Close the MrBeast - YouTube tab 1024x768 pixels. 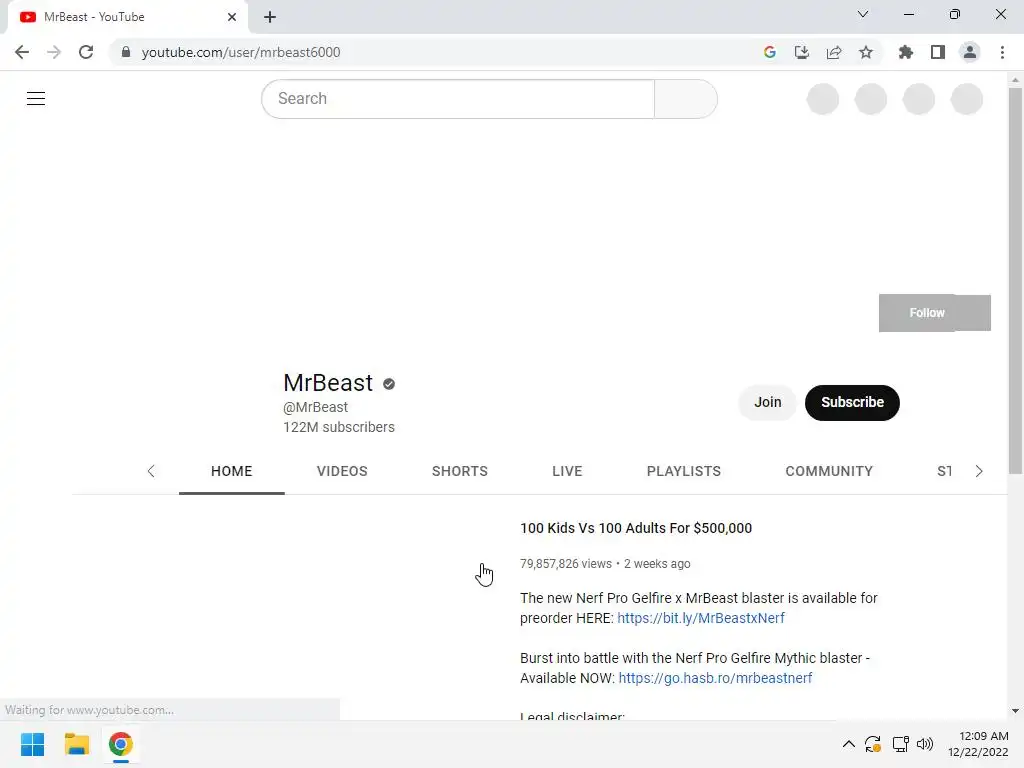coord(232,17)
